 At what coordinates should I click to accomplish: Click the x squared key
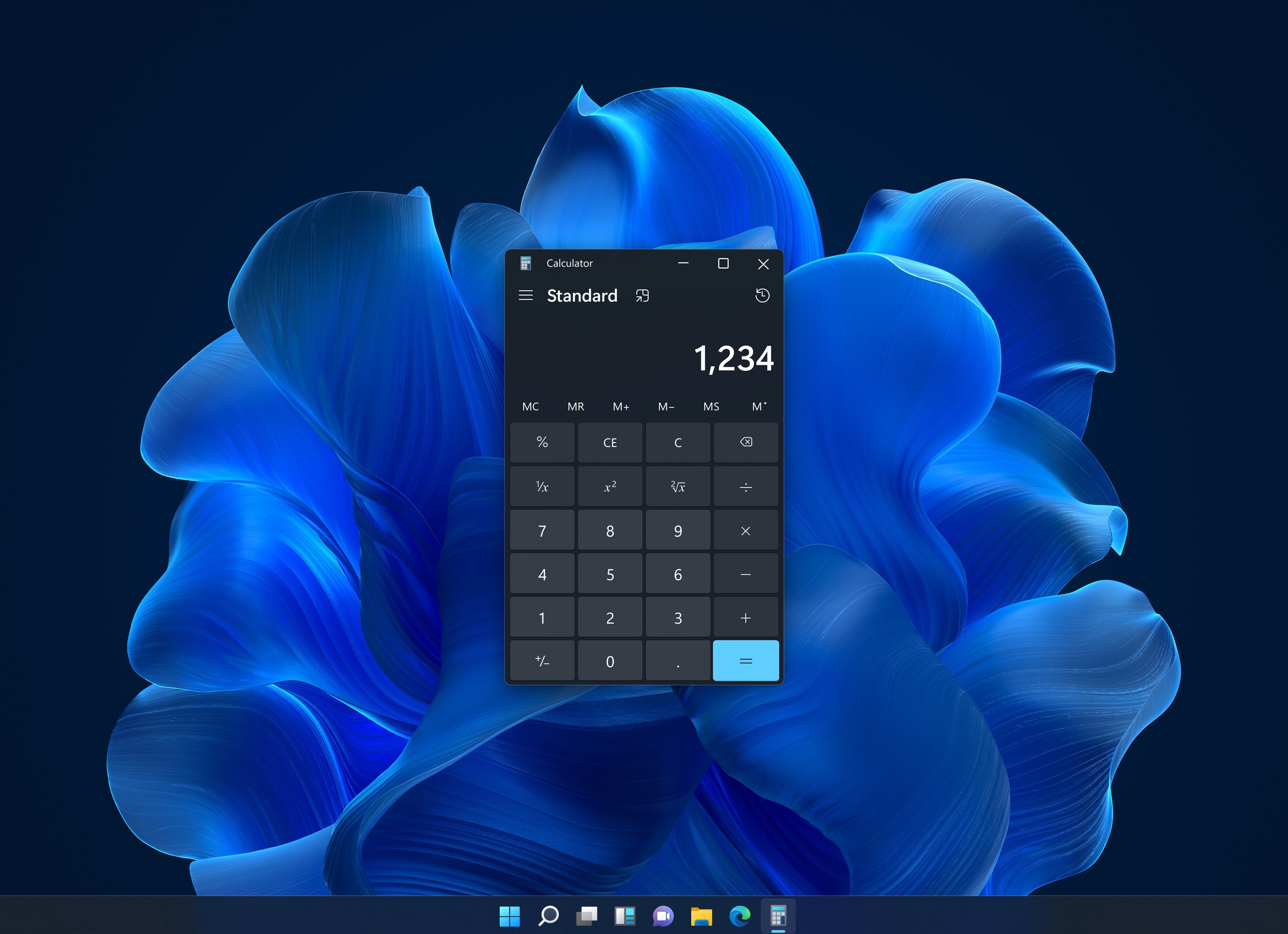(x=610, y=486)
